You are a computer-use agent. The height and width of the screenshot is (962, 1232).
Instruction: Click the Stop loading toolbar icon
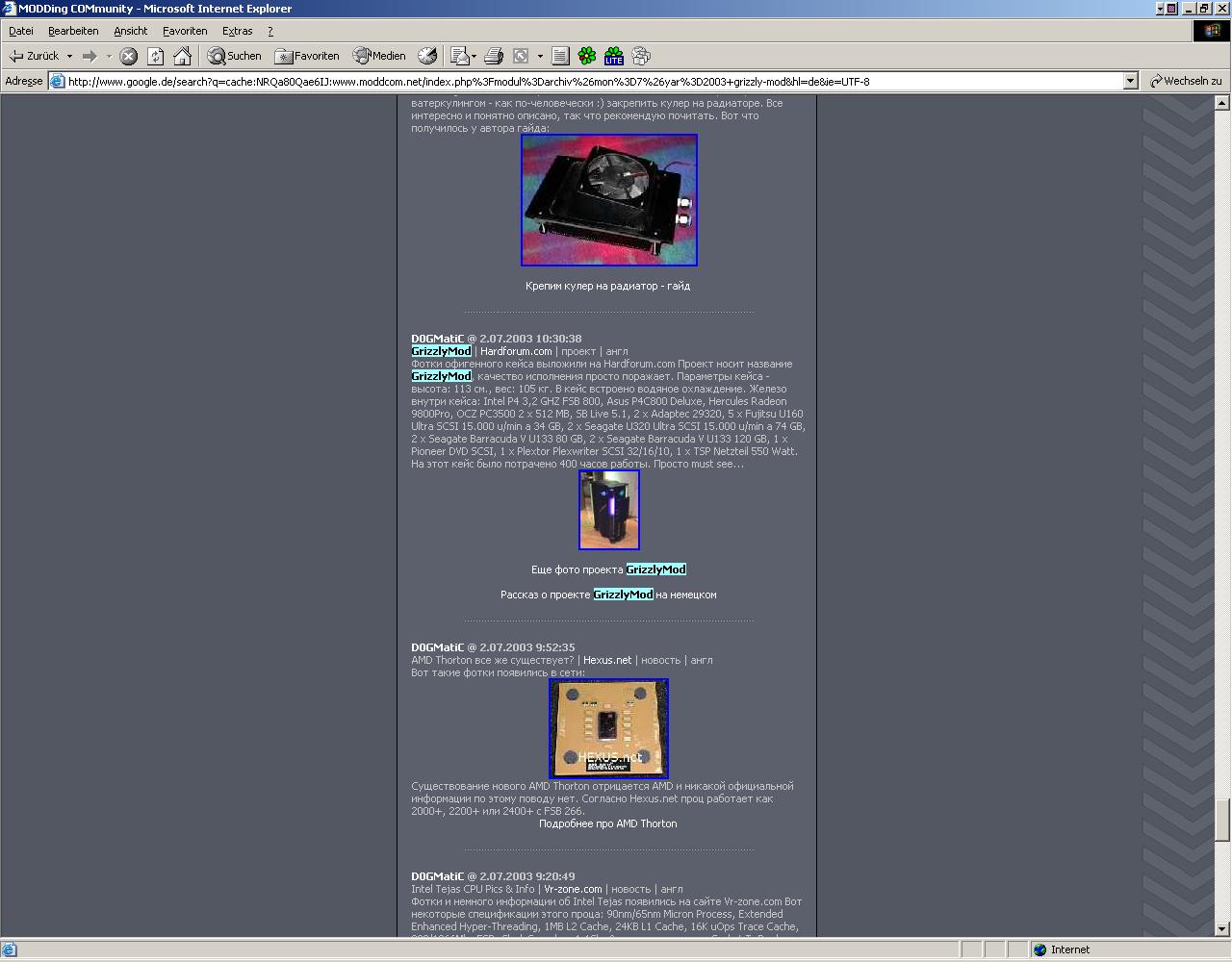pos(128,56)
